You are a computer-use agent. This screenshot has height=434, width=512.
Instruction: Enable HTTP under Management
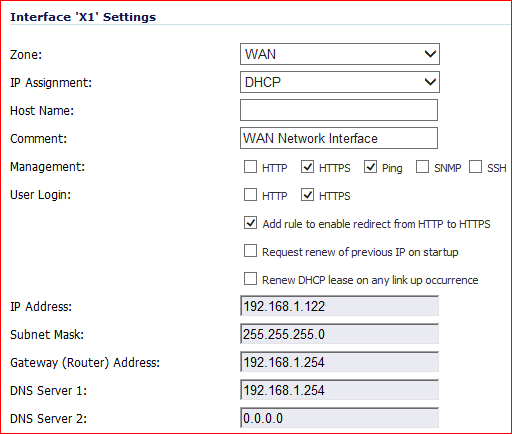250,167
